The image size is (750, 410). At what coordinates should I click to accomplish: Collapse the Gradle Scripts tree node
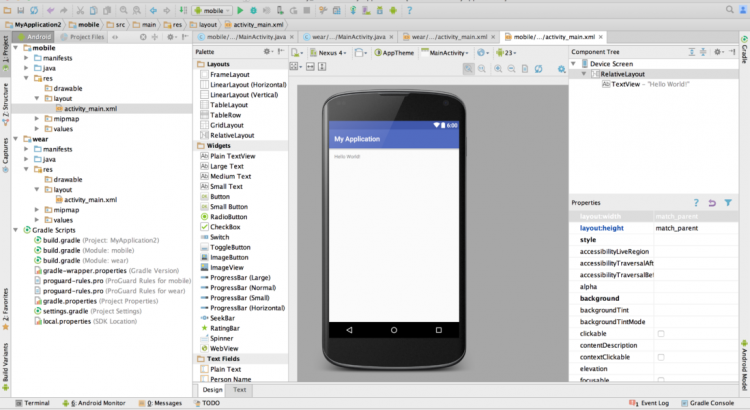pos(15,230)
